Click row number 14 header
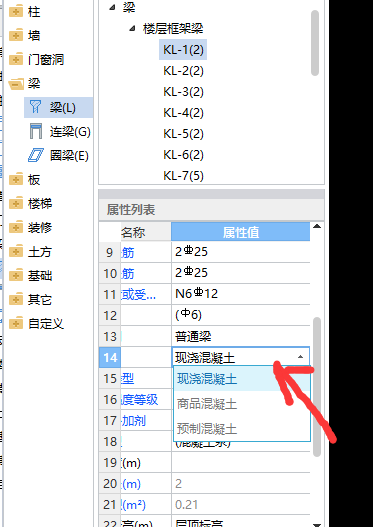The width and height of the screenshot is (373, 527). pyautogui.click(x=110, y=357)
